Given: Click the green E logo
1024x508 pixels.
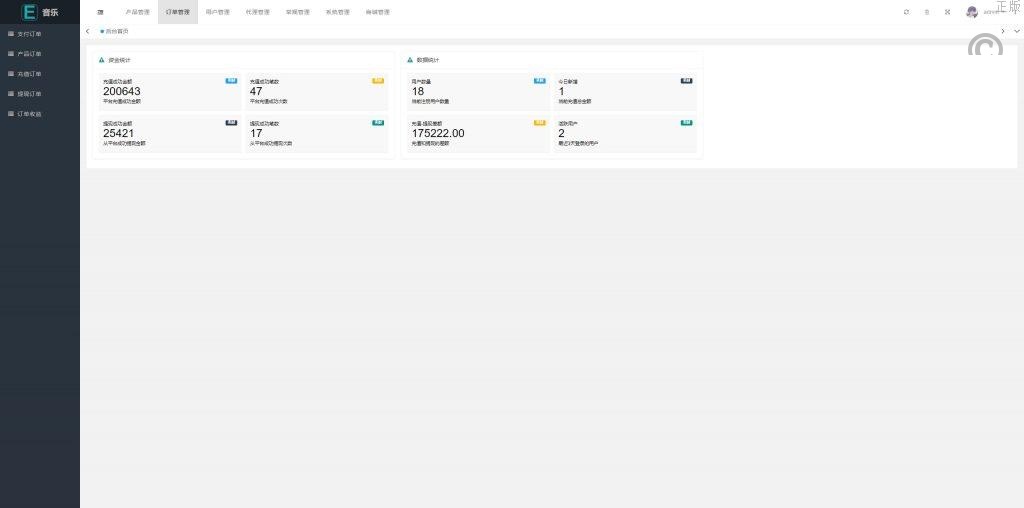Looking at the screenshot, I should coord(29,12).
